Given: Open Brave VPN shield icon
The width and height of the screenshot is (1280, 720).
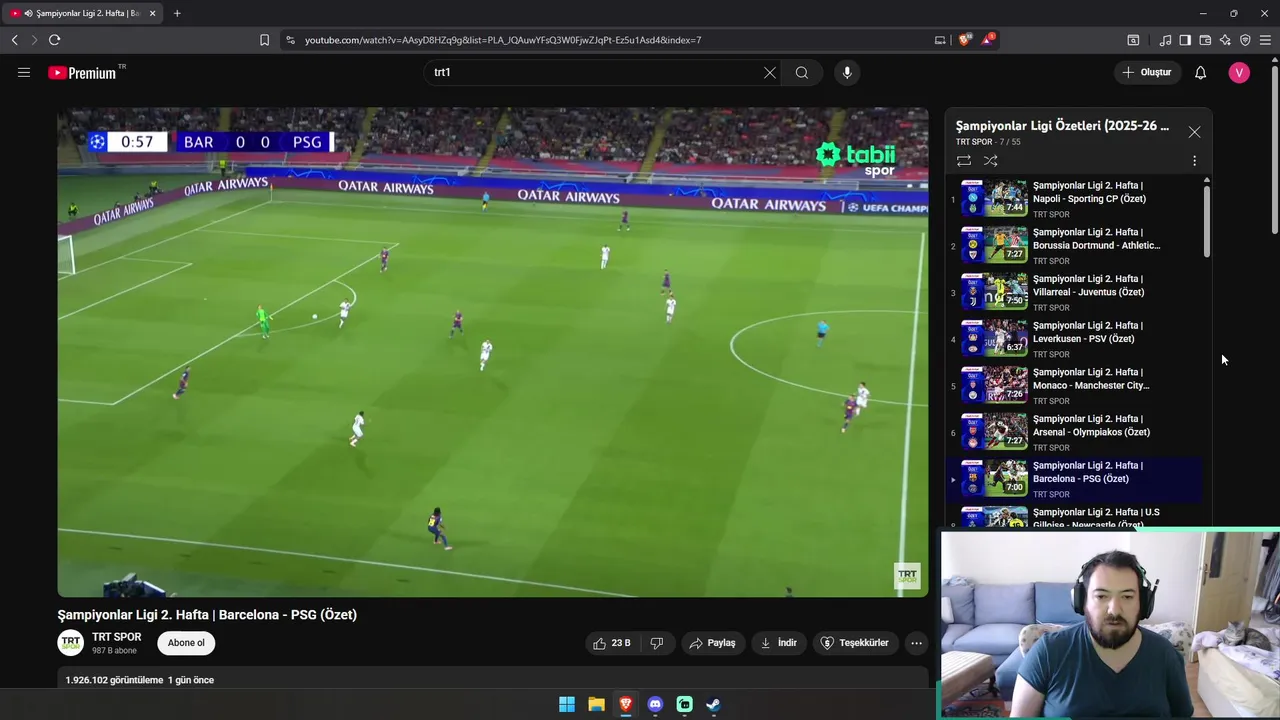Looking at the screenshot, I should 1245,40.
